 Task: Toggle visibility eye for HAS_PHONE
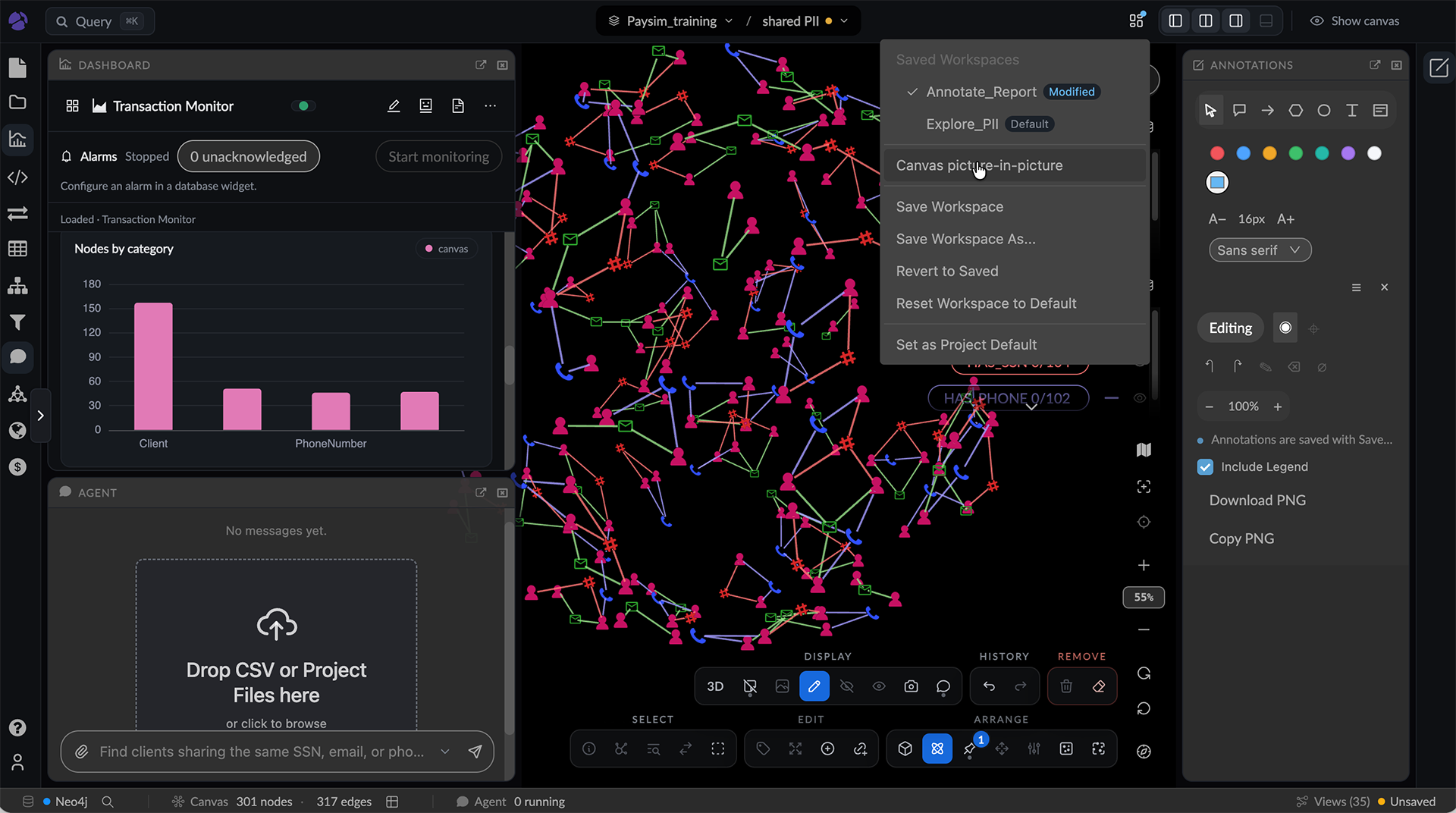(x=1139, y=398)
